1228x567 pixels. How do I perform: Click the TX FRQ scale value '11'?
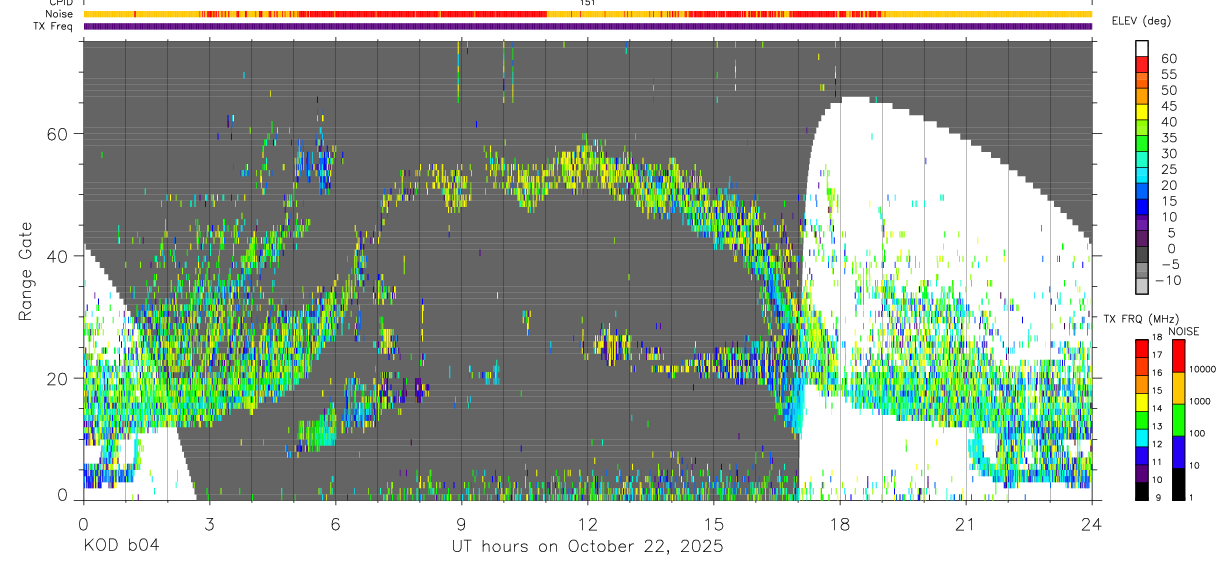coord(1157,463)
